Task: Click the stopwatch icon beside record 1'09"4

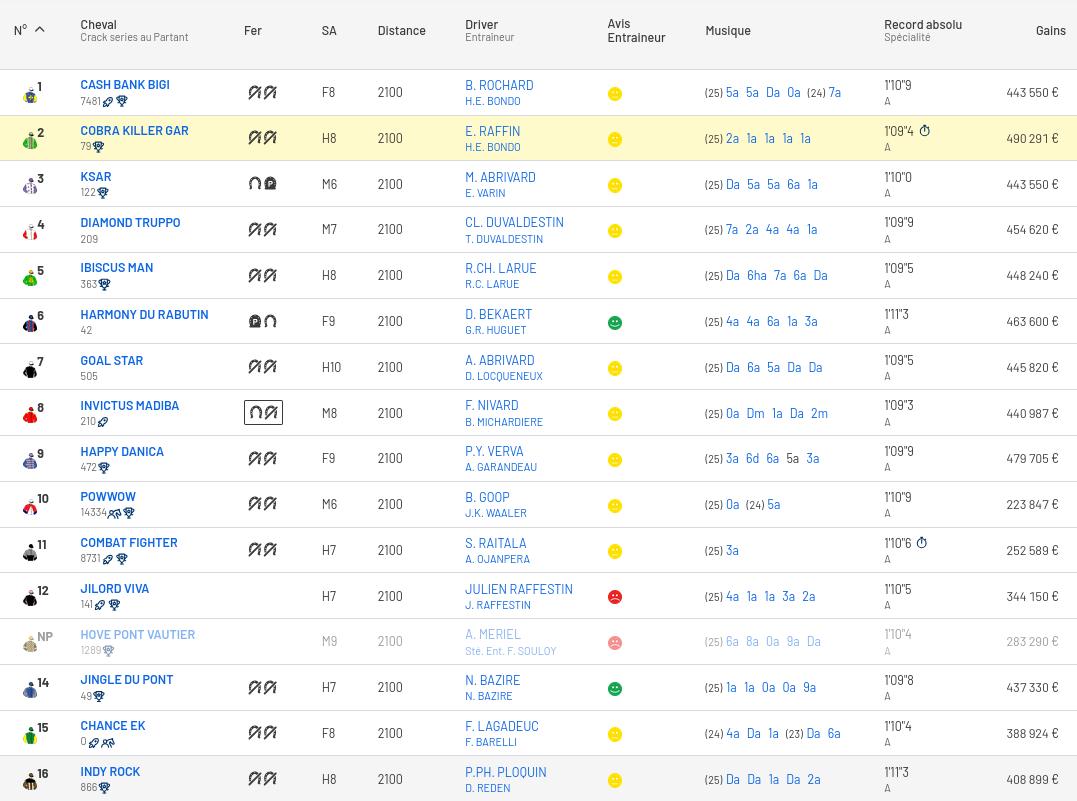Action: (x=925, y=131)
